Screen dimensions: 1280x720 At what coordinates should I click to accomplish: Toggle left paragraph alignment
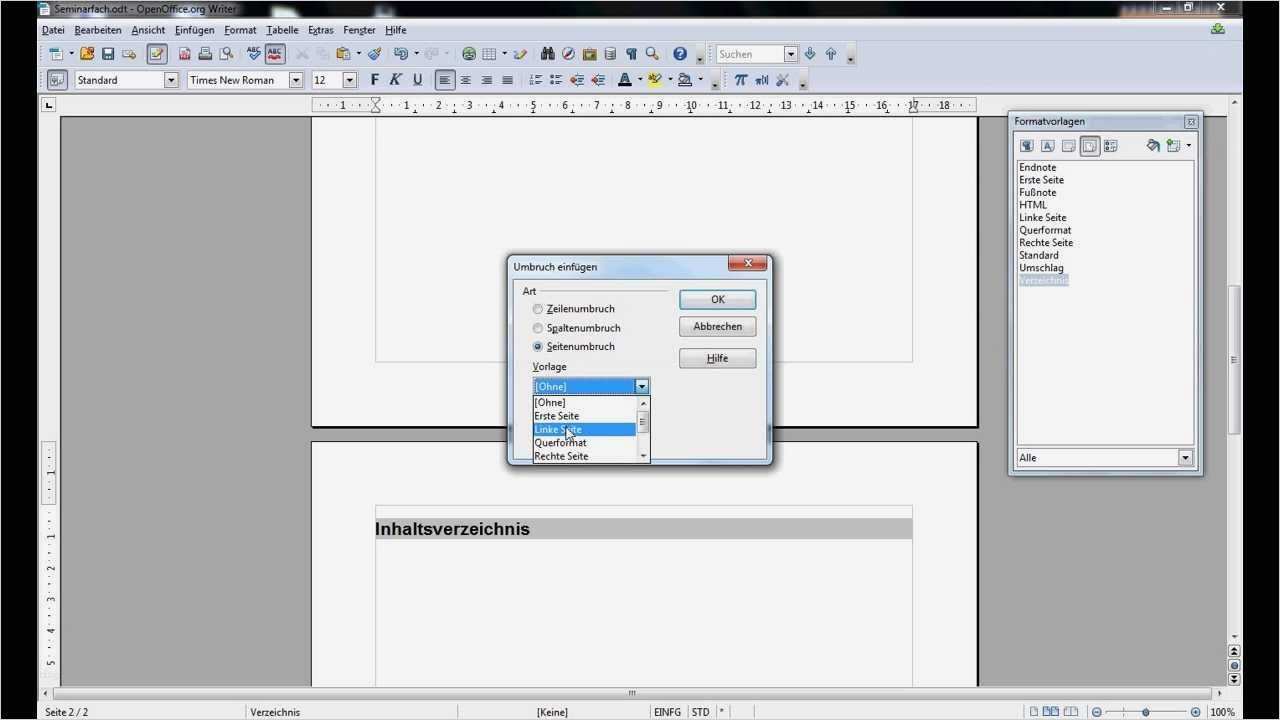click(x=444, y=80)
